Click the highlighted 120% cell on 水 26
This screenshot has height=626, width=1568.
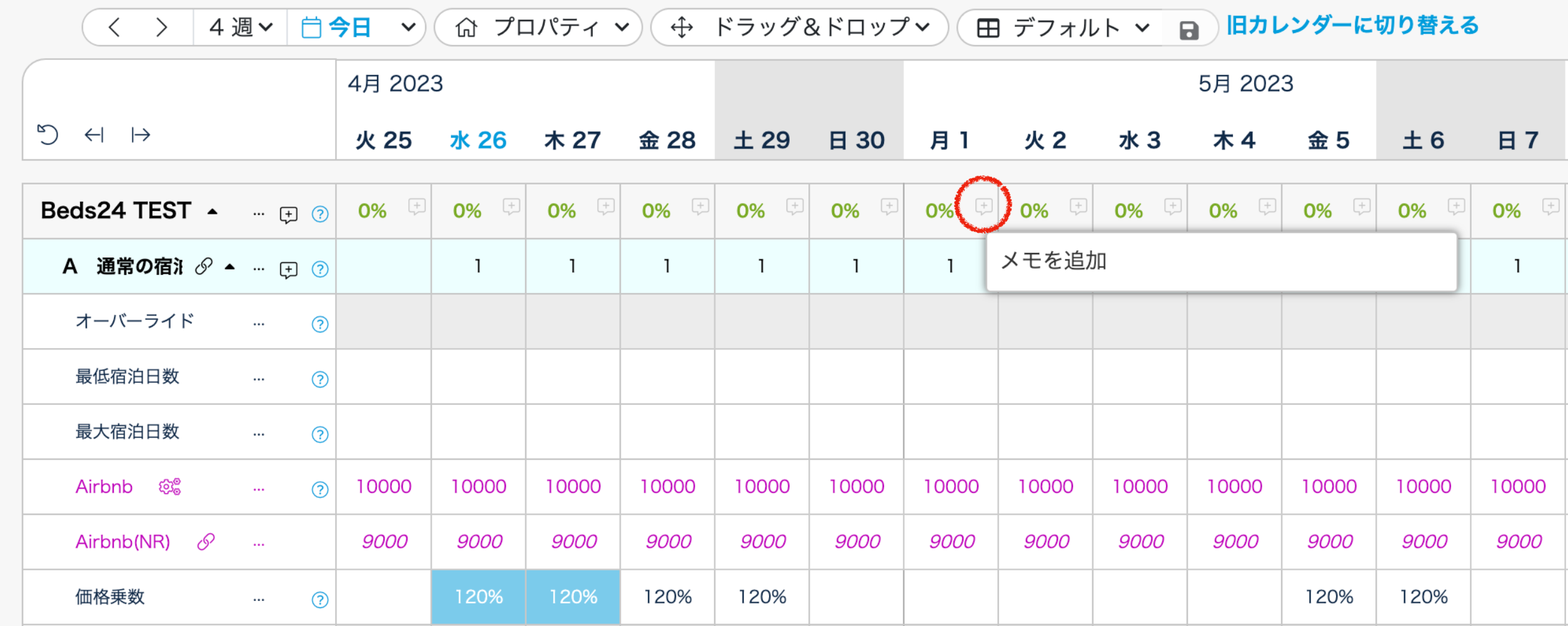coord(478,597)
